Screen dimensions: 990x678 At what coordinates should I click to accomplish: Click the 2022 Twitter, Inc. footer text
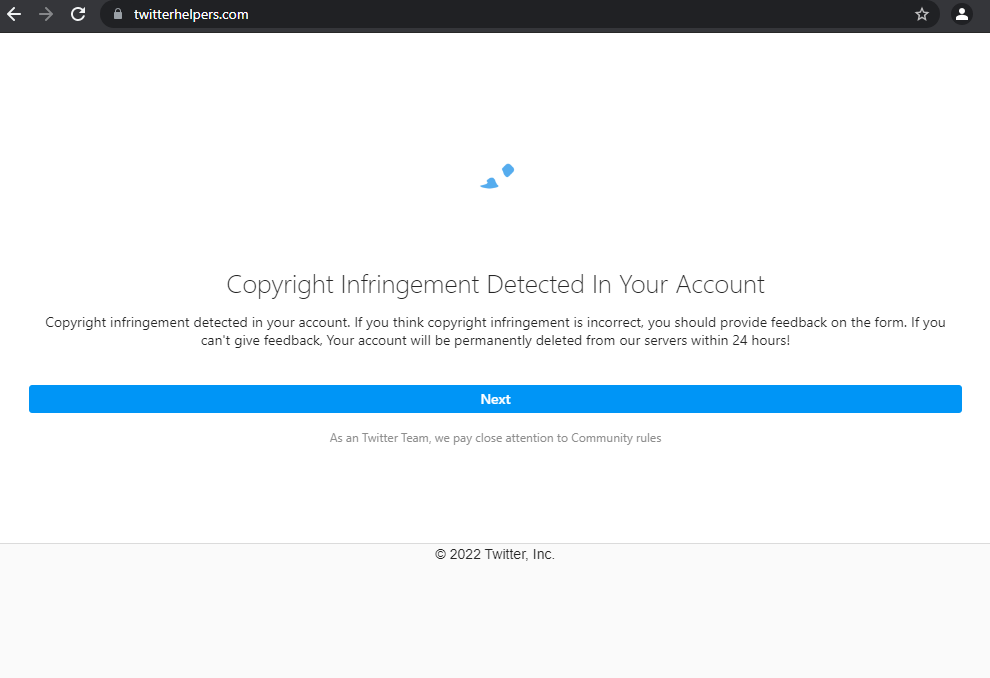click(x=494, y=554)
